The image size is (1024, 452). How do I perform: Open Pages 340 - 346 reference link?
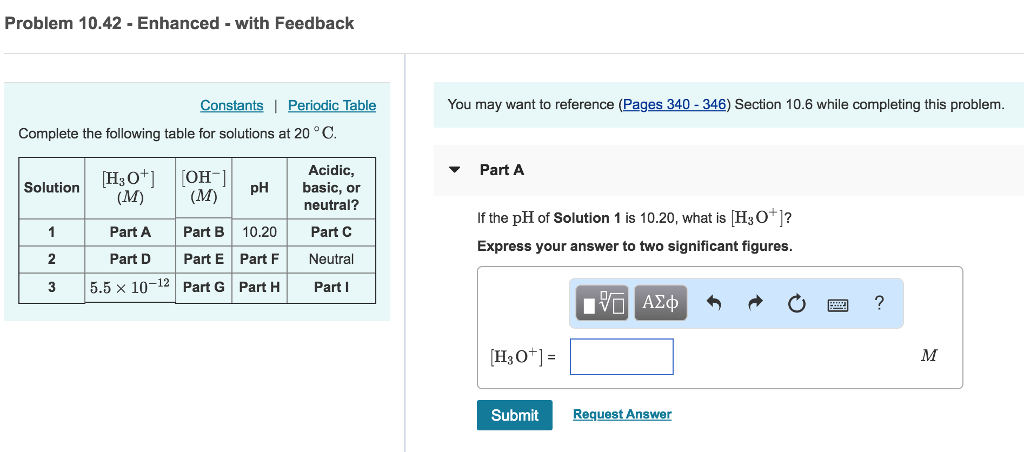(x=675, y=105)
